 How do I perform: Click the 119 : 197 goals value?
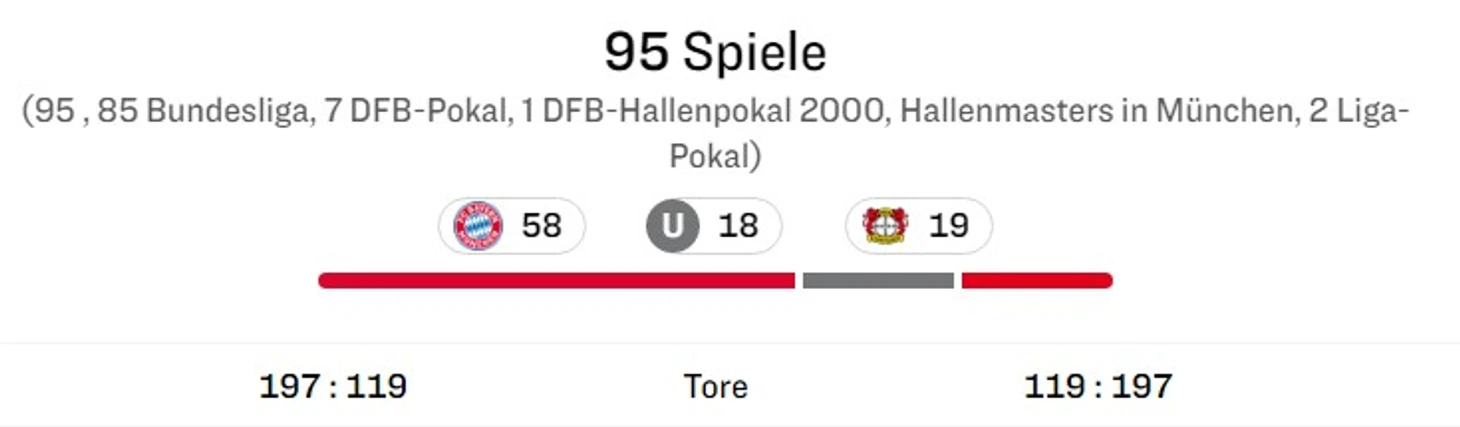click(x=1098, y=386)
